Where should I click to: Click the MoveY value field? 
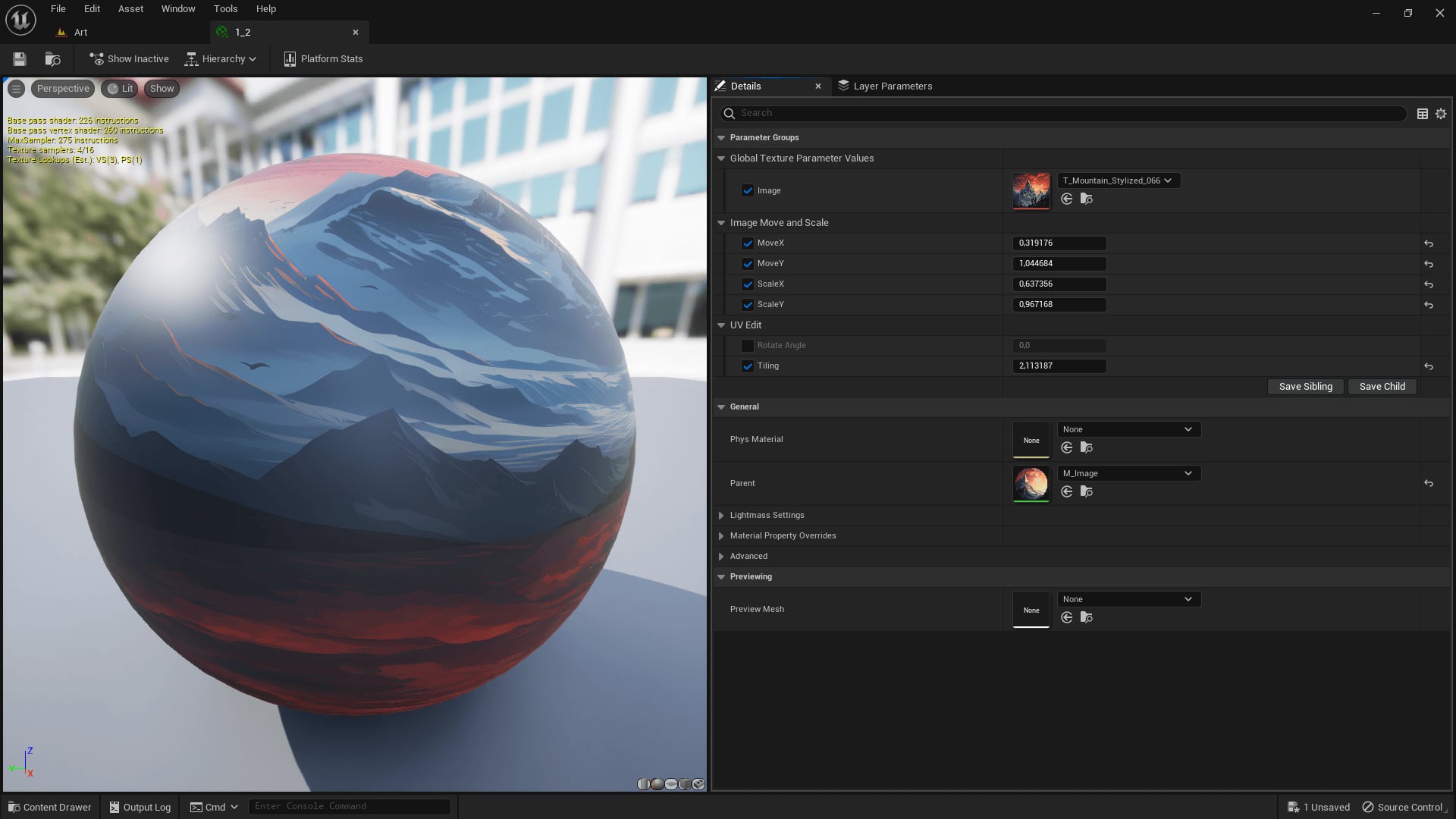1059,264
